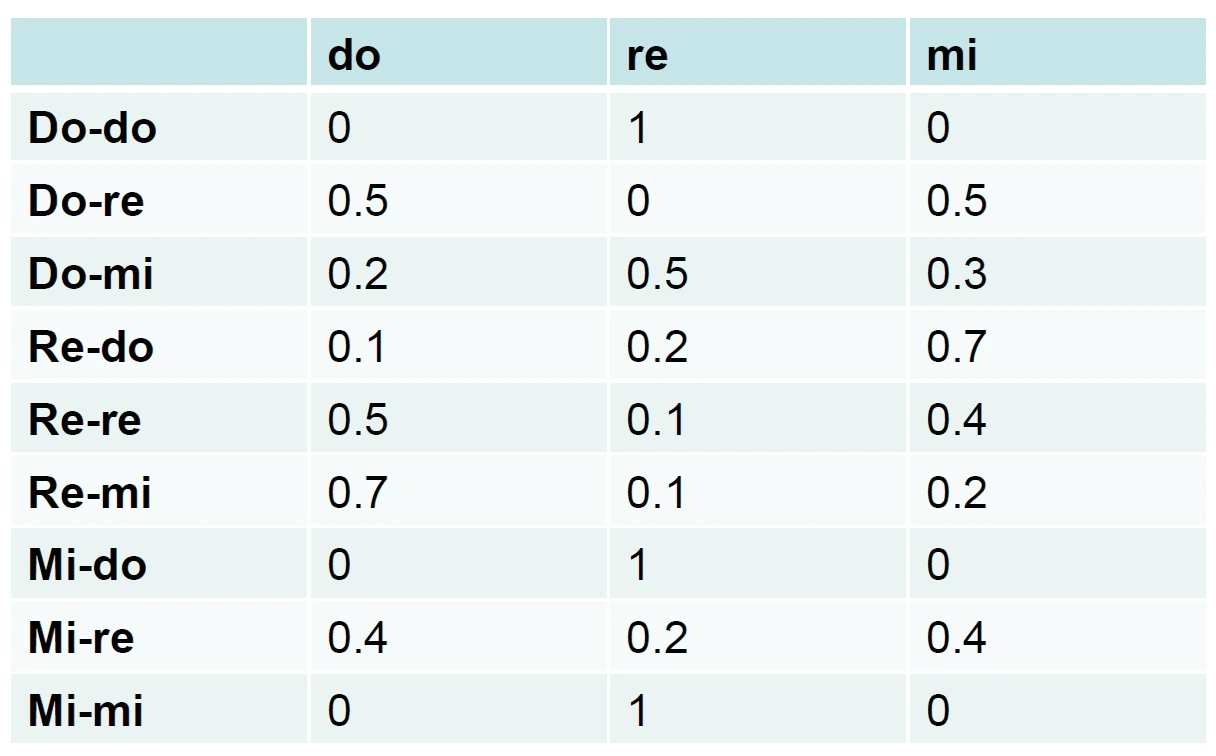
Task: Select the Do-do row label
Action: coord(92,128)
